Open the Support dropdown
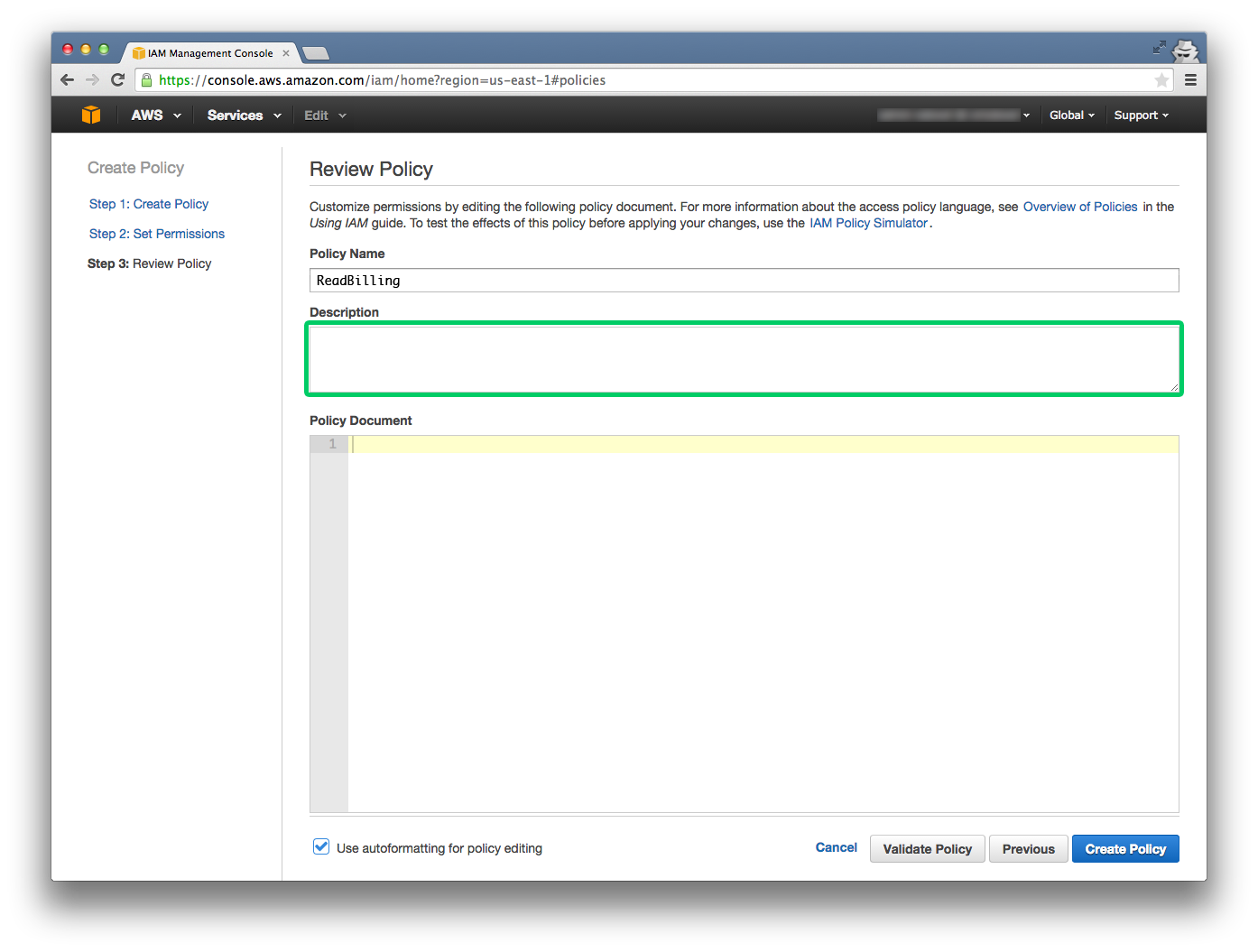 (x=1140, y=115)
